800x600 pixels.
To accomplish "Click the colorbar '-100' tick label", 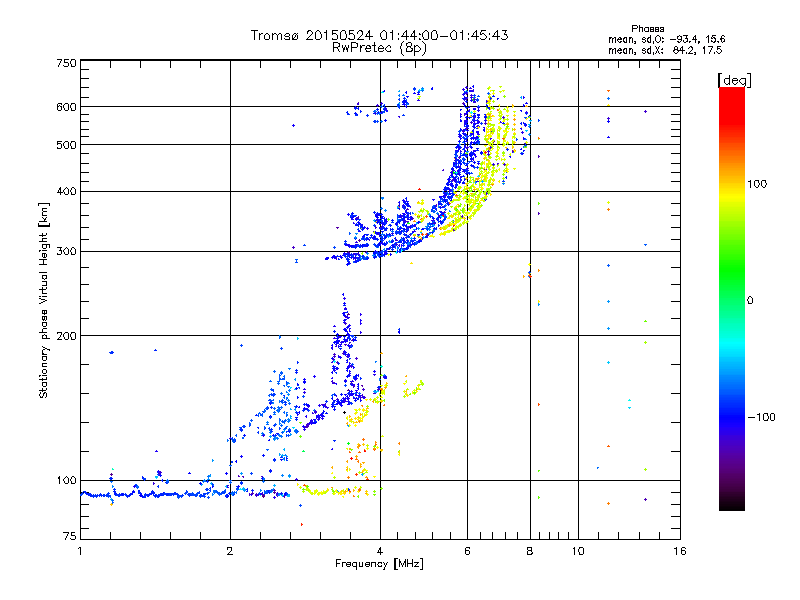I will point(762,417).
